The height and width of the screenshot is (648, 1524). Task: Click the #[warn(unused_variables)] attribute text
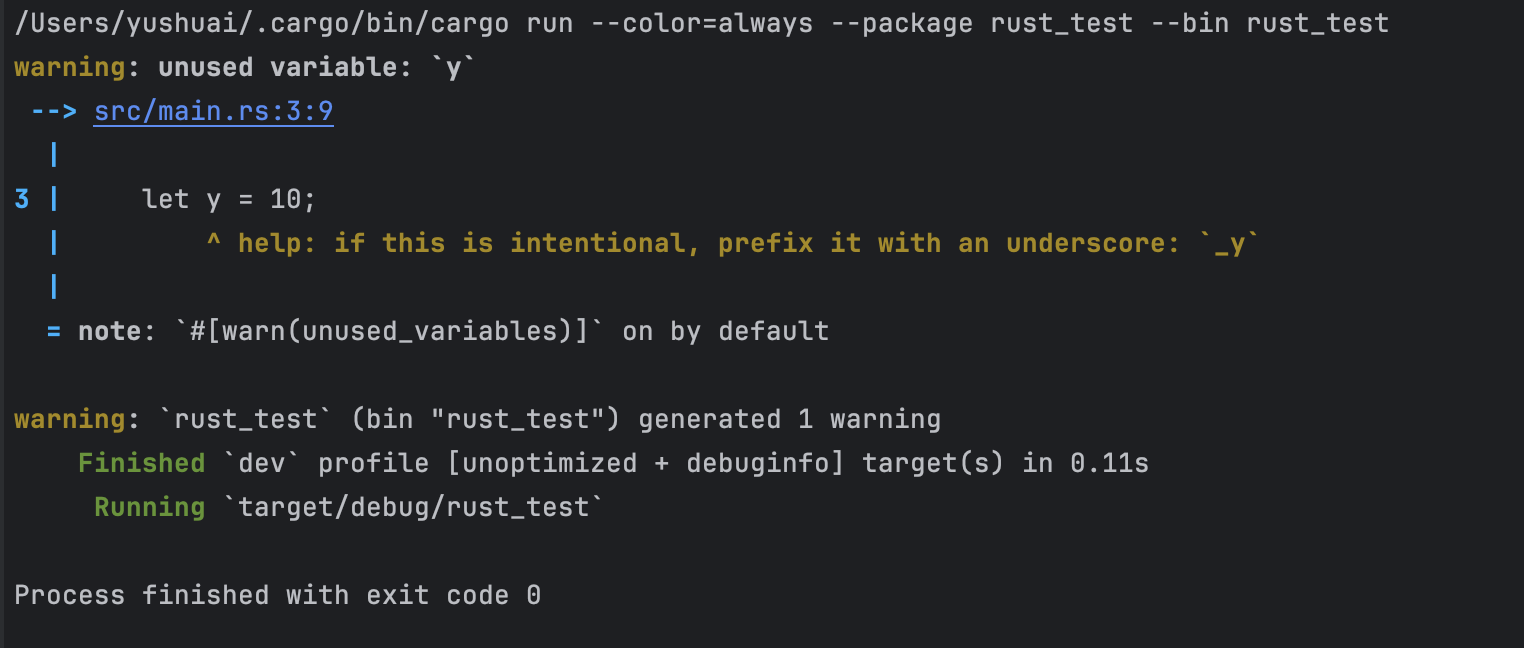[x=397, y=331]
